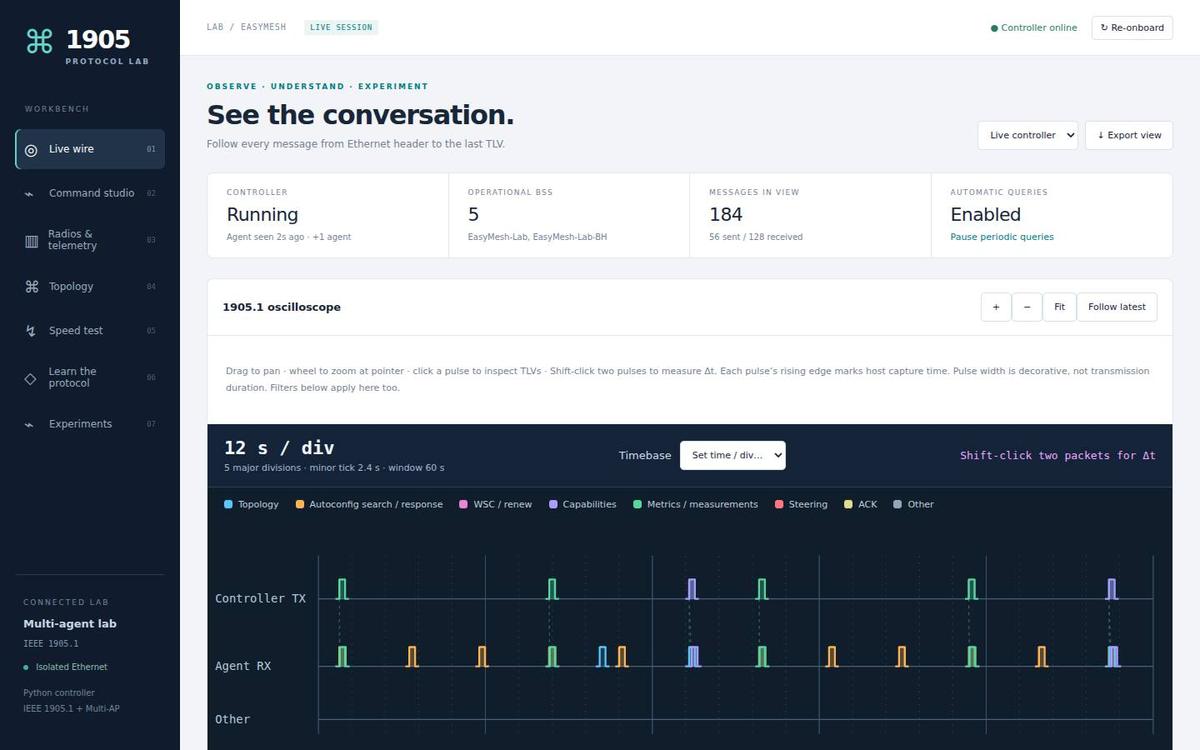Click the Pause periodic queries link
Screen dimensions: 1200x750
pyautogui.click(x=1002, y=237)
